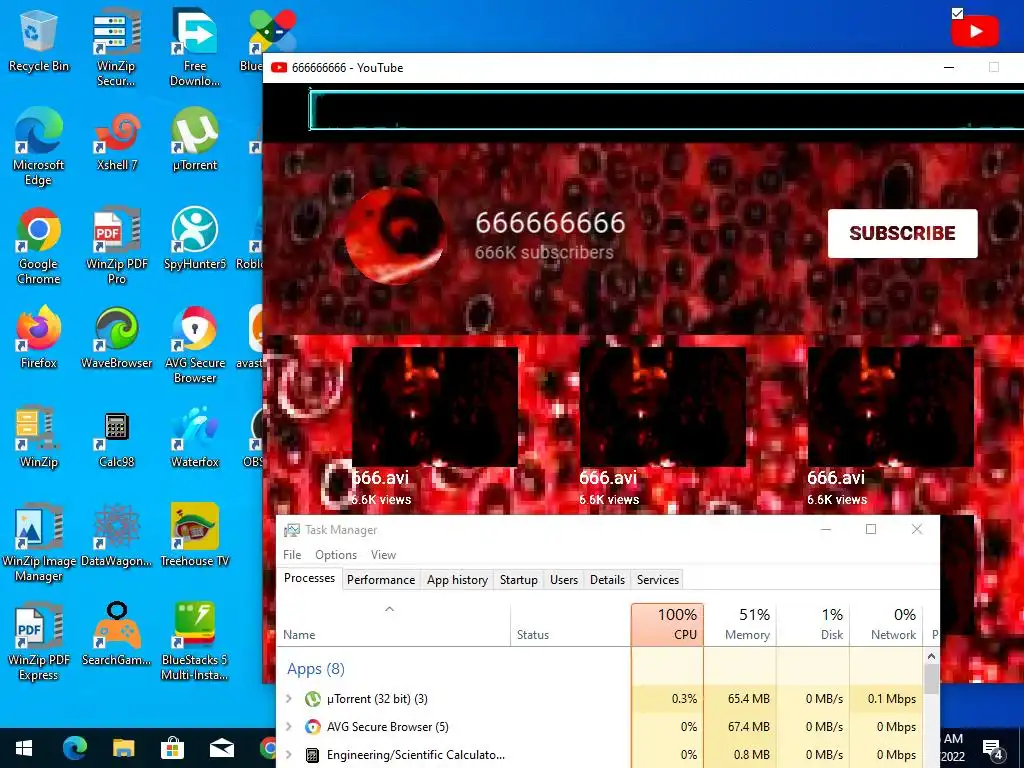Open Mail from the taskbar
This screenshot has height=768, width=1024.
pyautogui.click(x=222, y=748)
